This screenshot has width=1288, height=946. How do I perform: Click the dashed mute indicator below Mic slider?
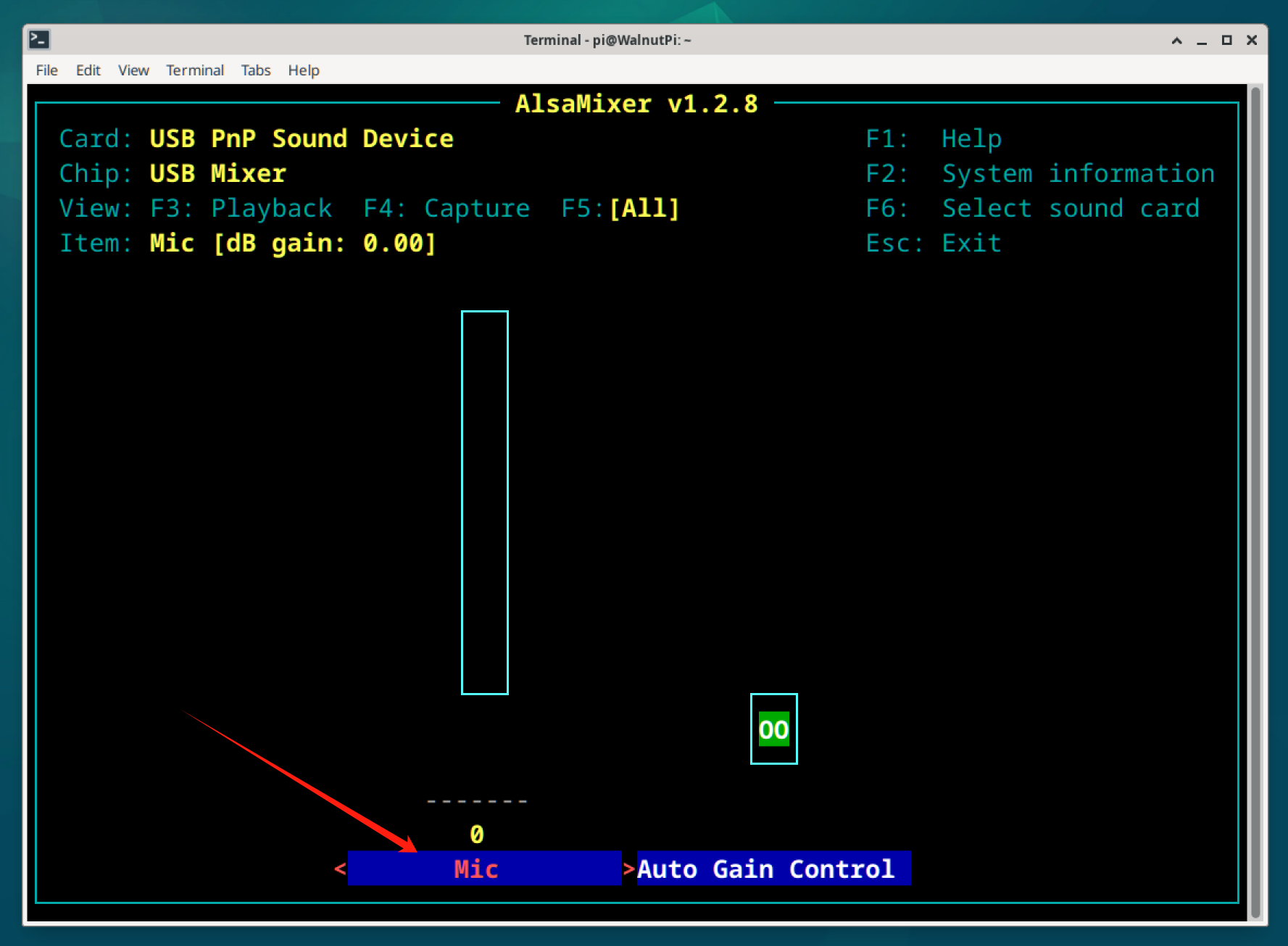tap(477, 801)
